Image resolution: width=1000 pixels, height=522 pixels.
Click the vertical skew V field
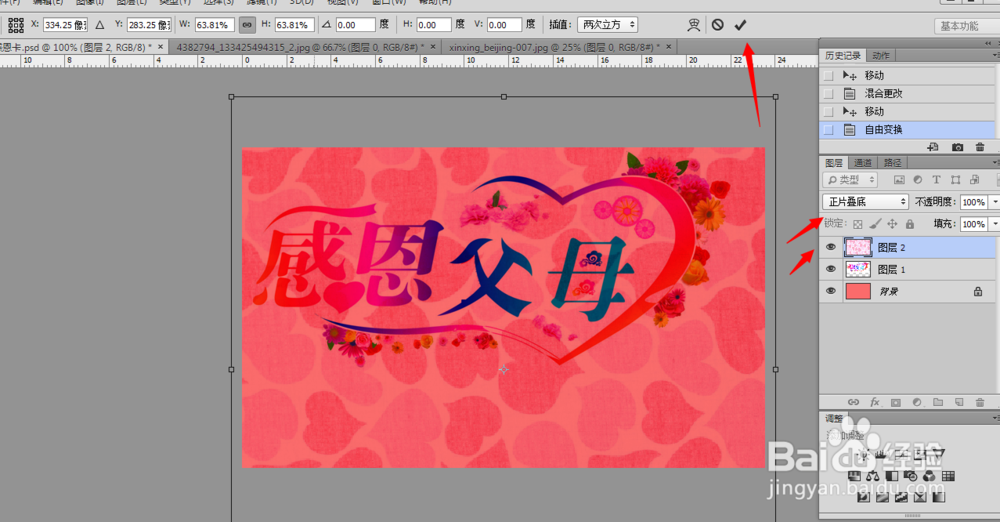click(505, 25)
